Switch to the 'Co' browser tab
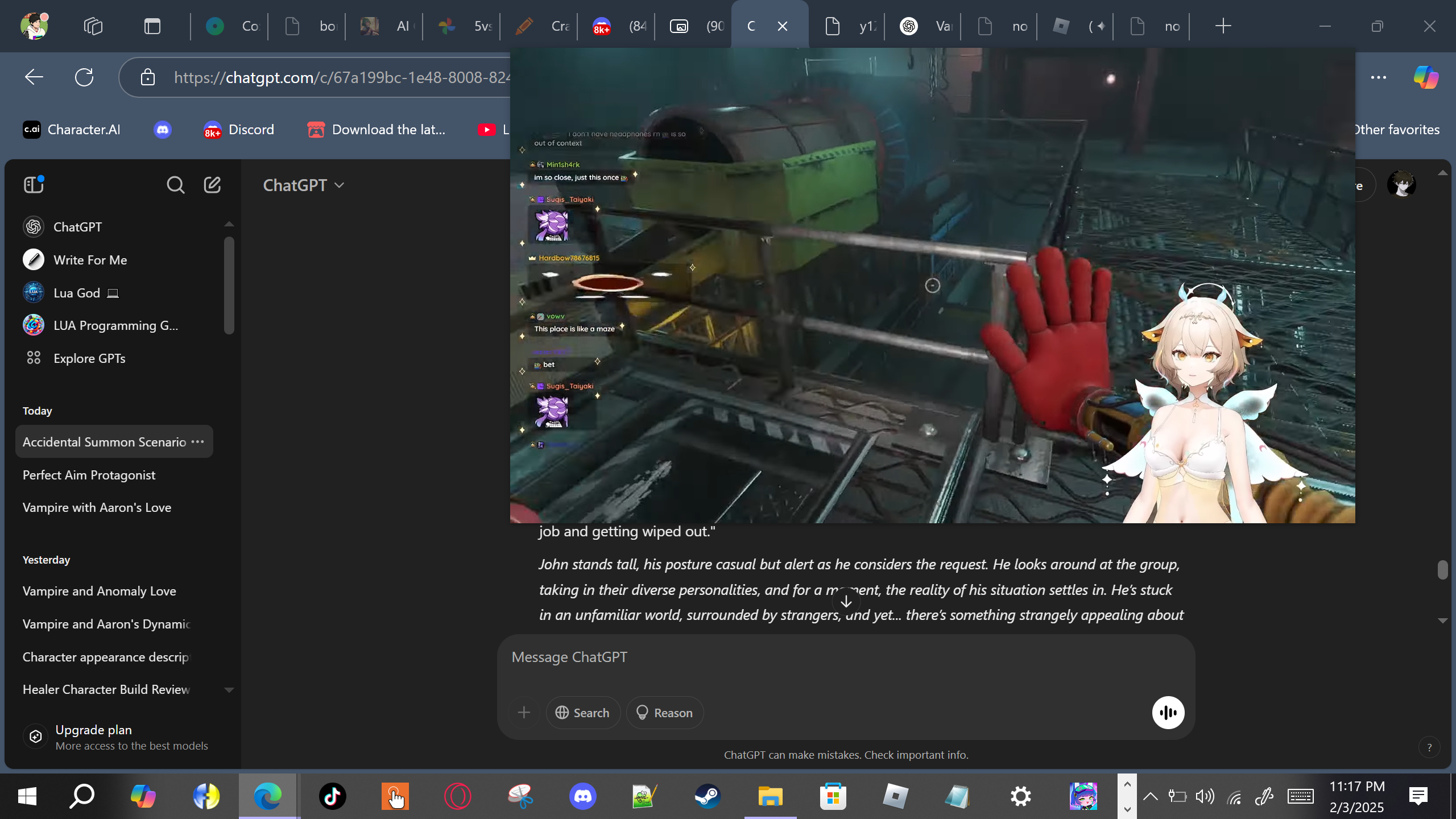Image resolution: width=1456 pixels, height=819 pixels. (x=230, y=26)
